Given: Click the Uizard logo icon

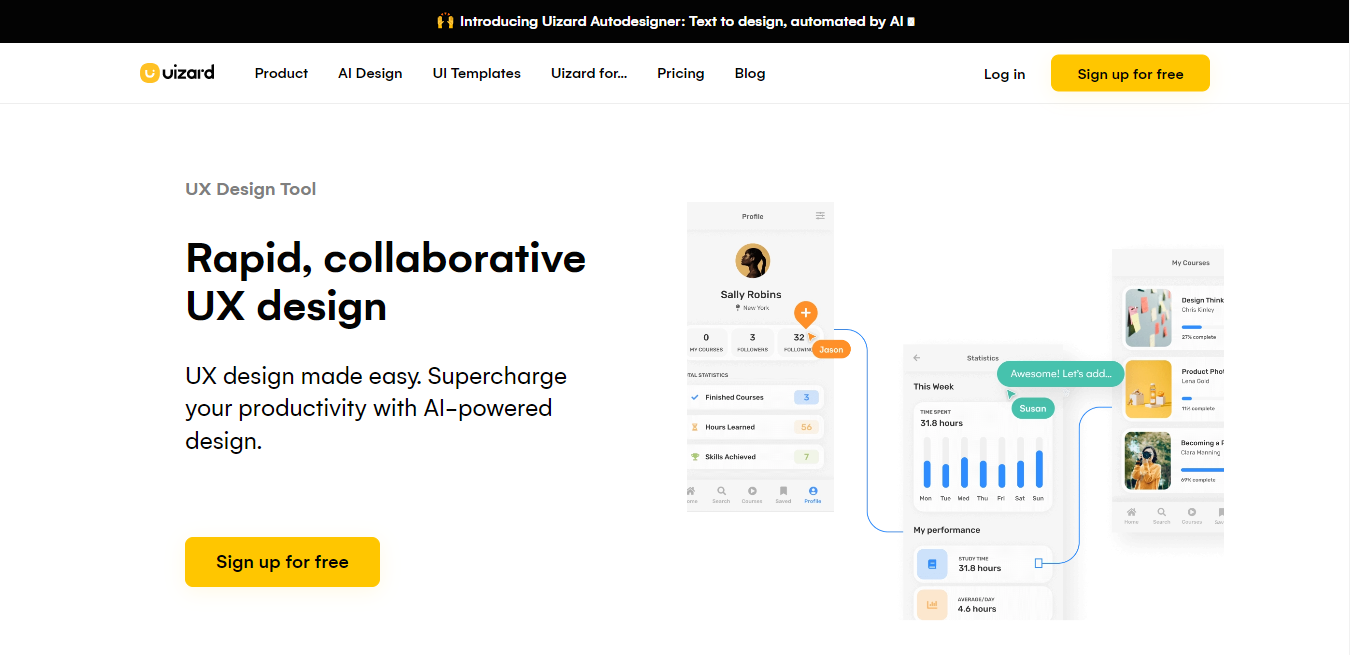Looking at the screenshot, I should 149,73.
